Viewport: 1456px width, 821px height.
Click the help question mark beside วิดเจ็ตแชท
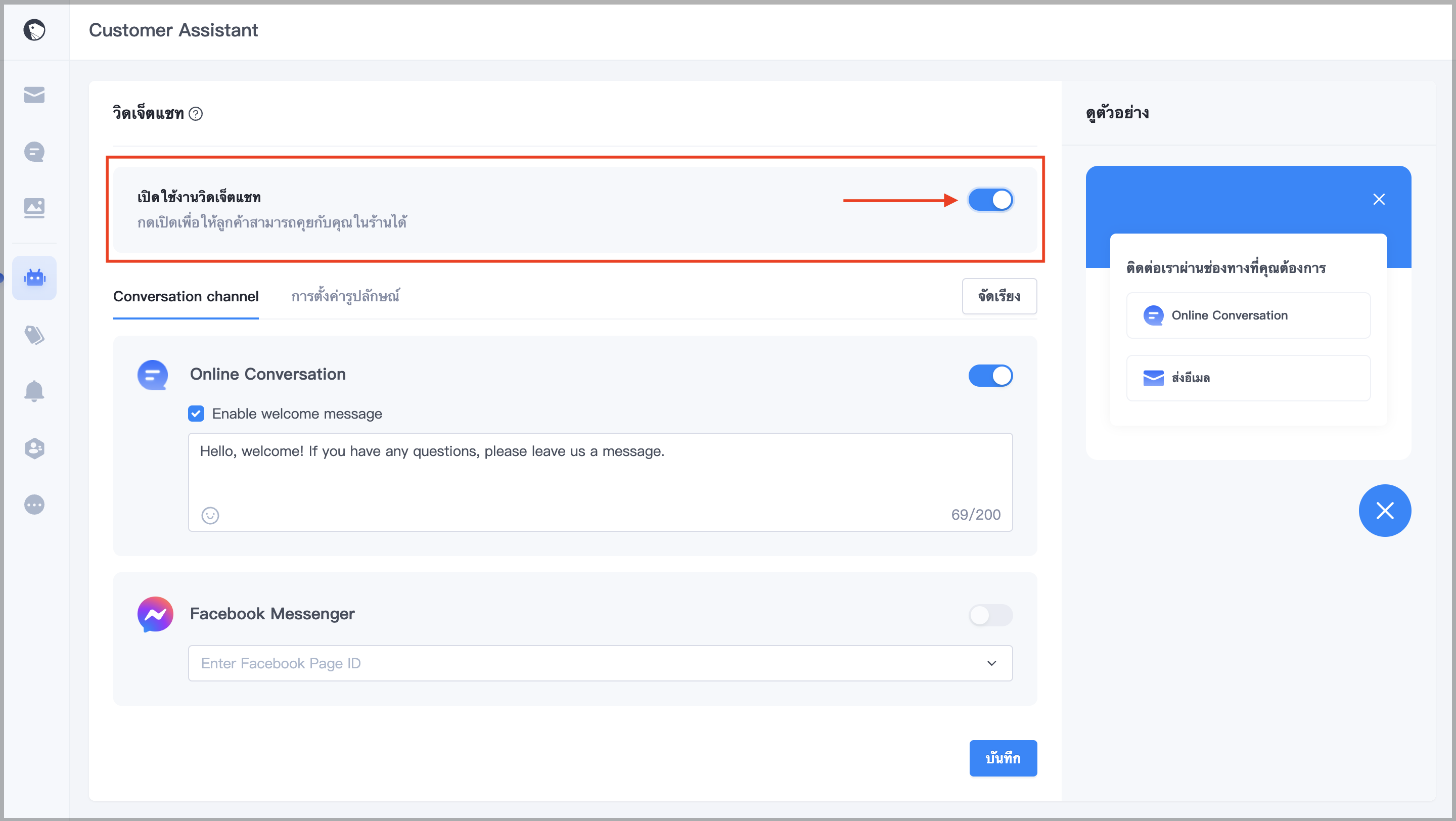pos(196,114)
